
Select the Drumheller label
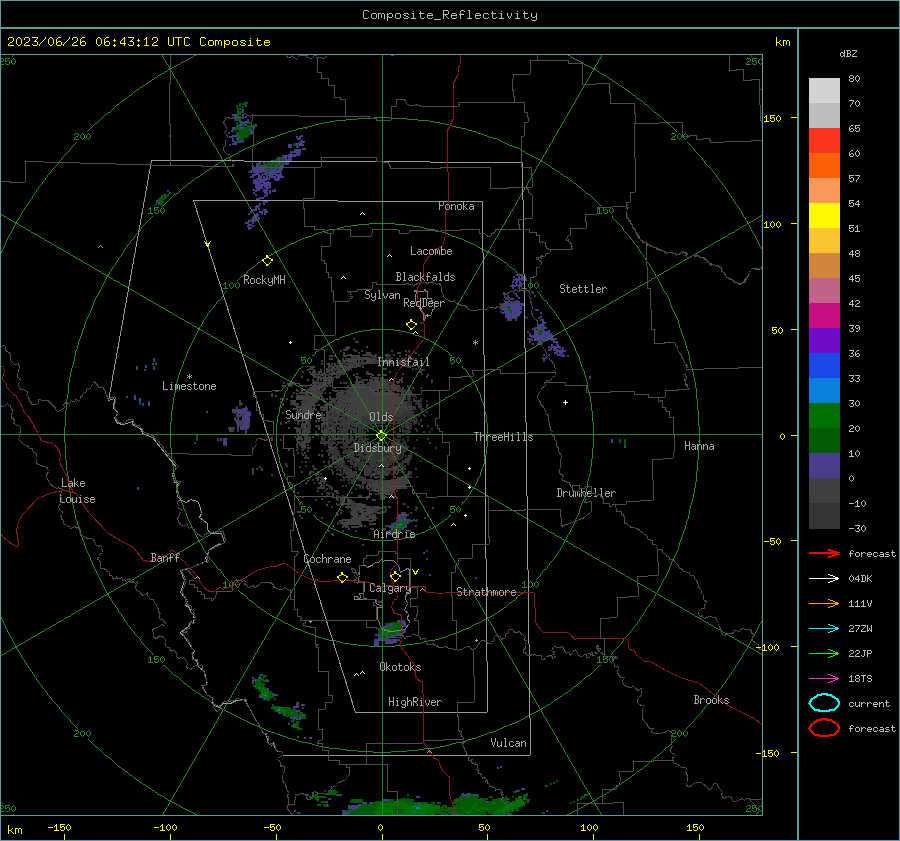tap(586, 493)
